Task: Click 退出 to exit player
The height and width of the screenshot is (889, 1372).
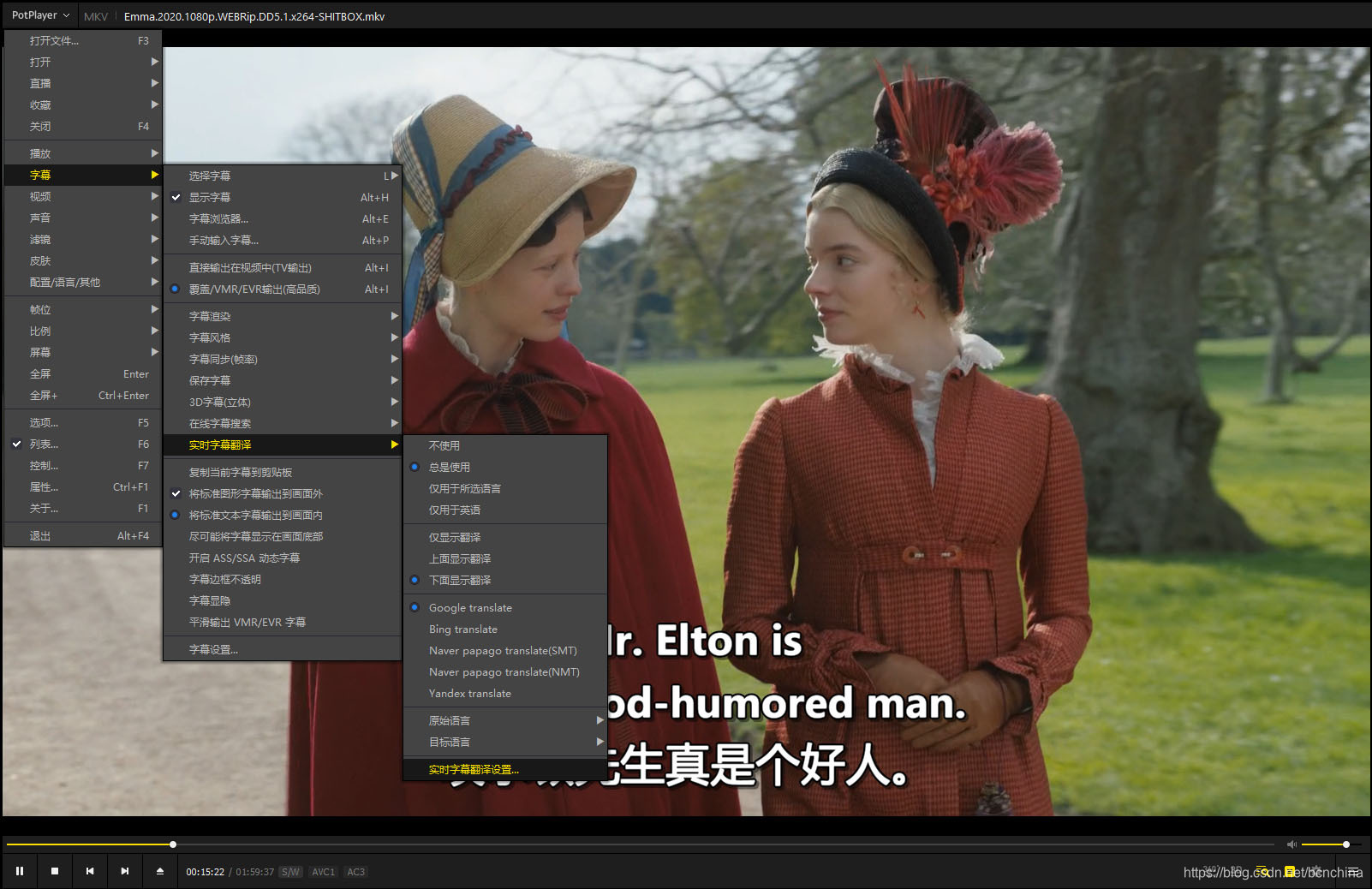Action: [83, 535]
